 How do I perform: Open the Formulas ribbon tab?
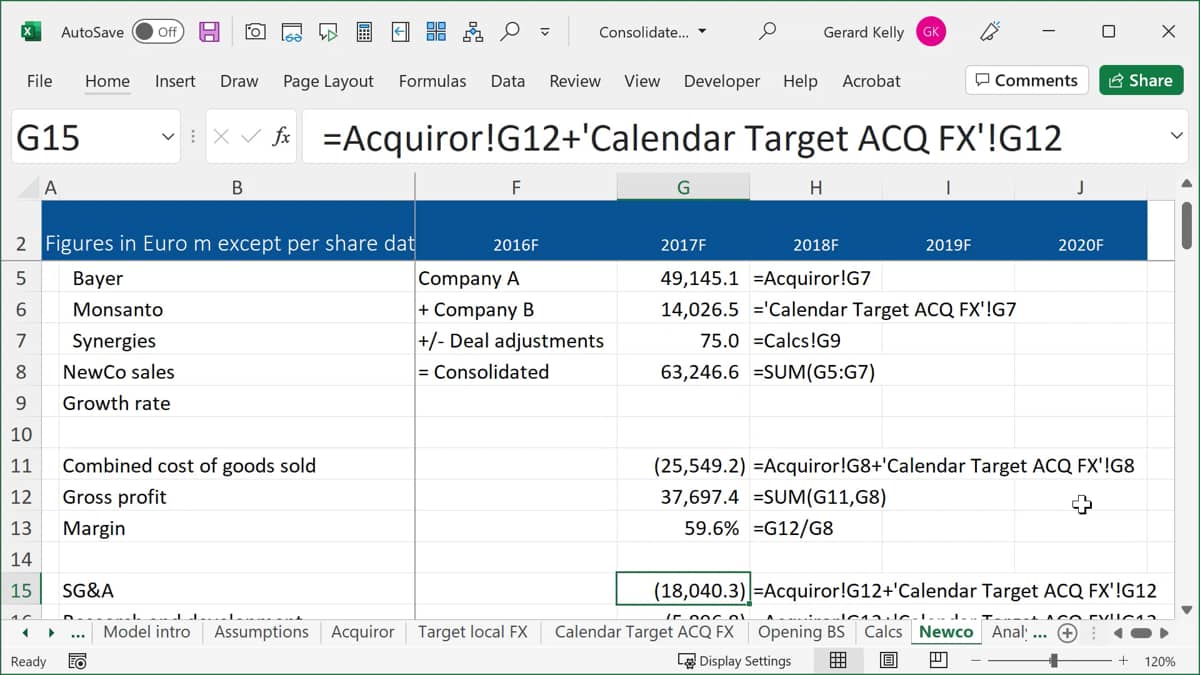[x=432, y=81]
